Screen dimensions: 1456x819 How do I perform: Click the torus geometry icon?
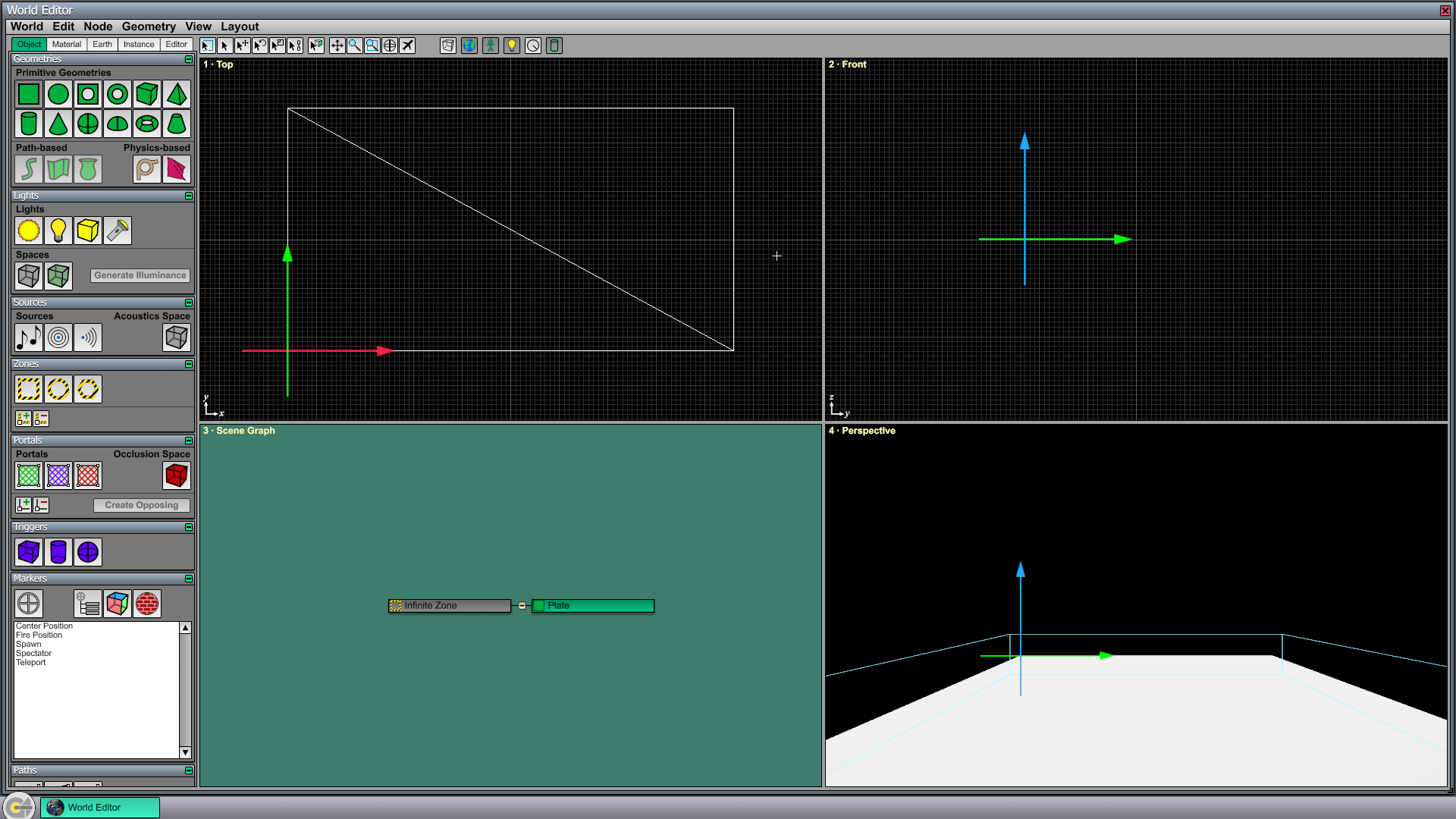pos(146,124)
